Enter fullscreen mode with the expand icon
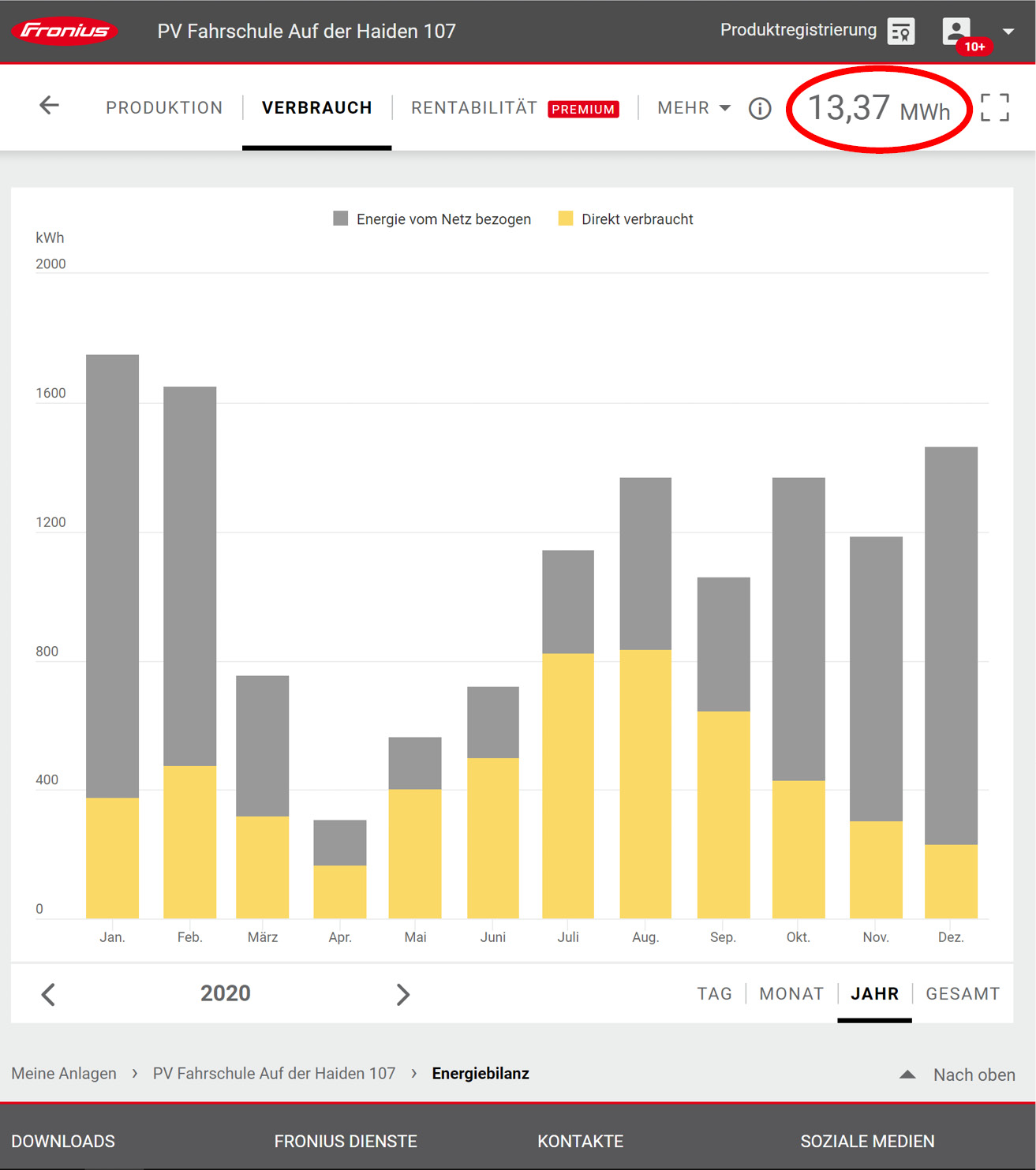1036x1170 pixels. (995, 107)
